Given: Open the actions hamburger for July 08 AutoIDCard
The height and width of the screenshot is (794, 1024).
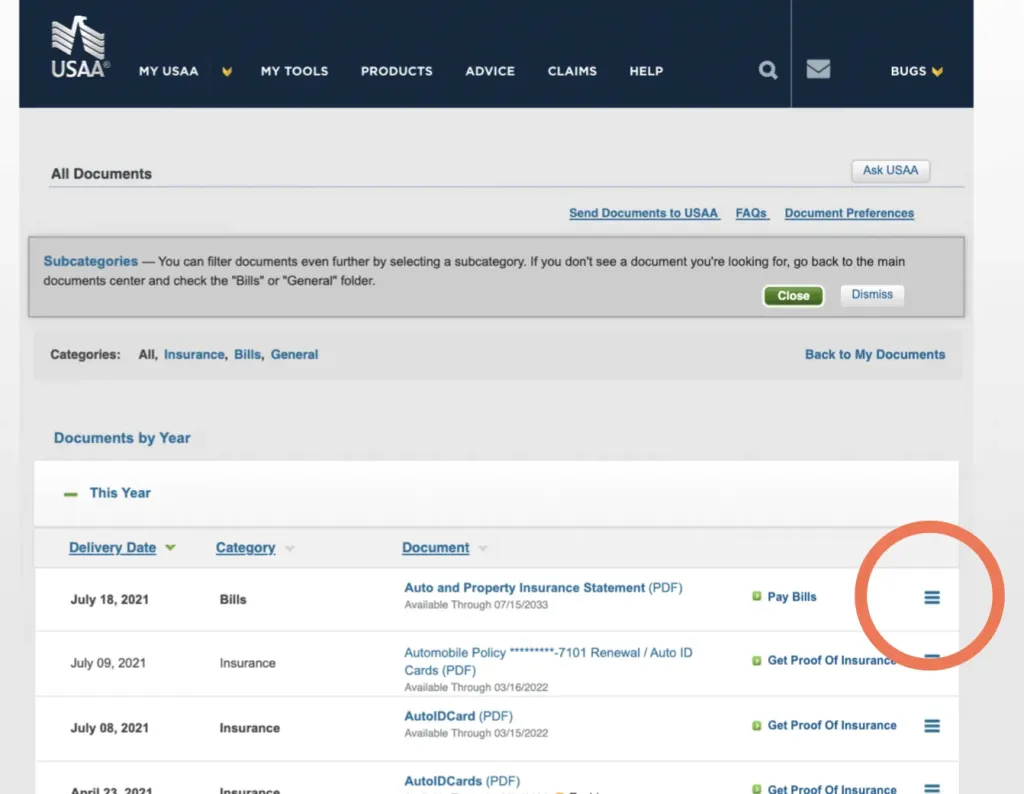Looking at the screenshot, I should point(931,725).
